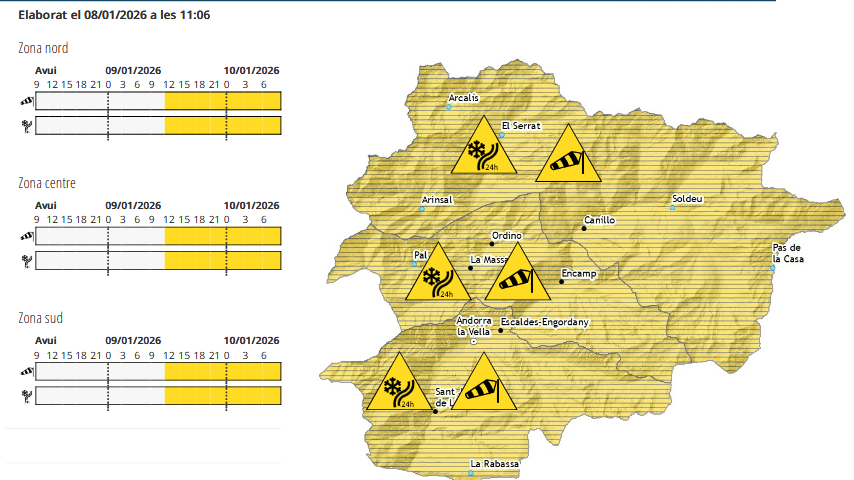
Task: Click the yellow snow alert bar for Zona centre
Action: coord(223,261)
